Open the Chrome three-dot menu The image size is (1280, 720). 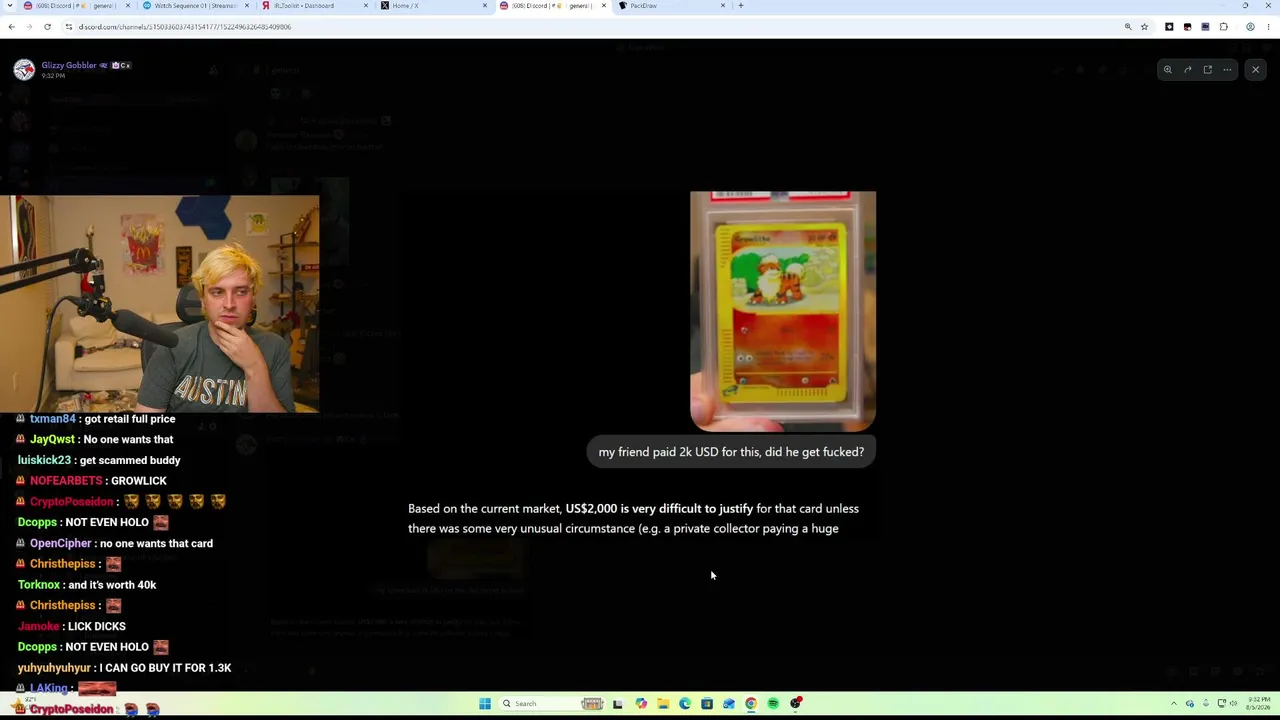click(1268, 27)
